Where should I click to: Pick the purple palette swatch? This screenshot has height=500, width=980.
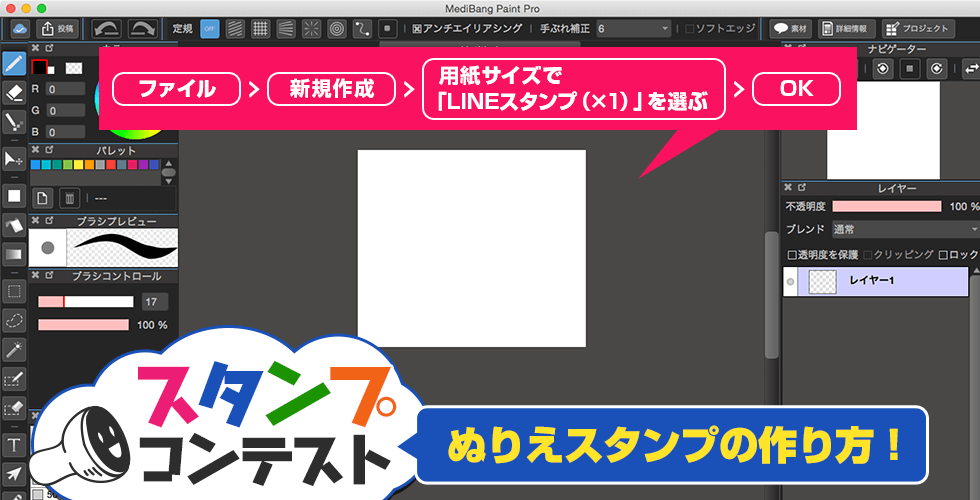point(143,164)
